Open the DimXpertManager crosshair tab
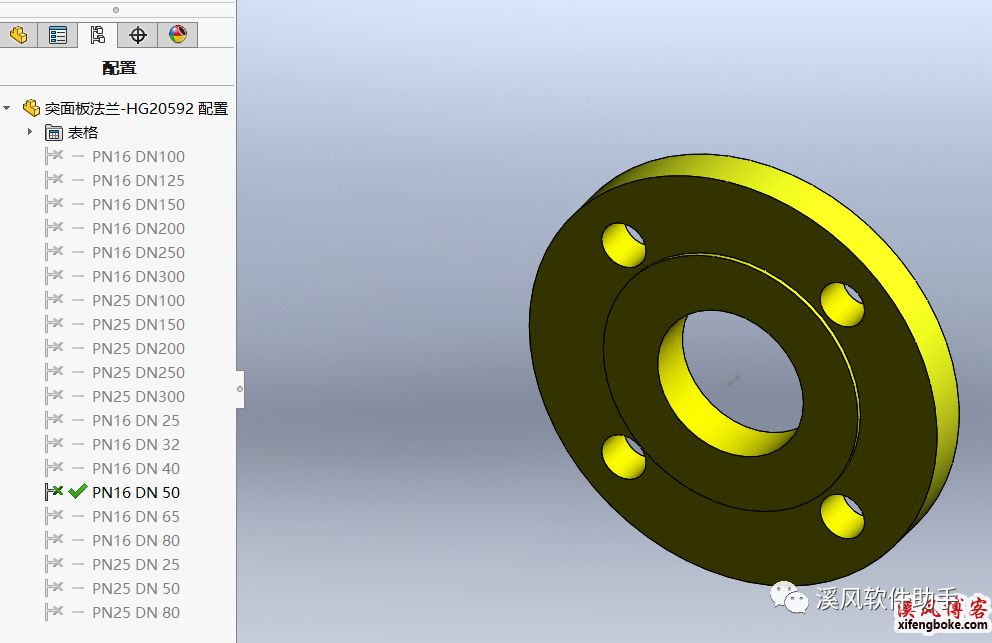 (x=137, y=35)
